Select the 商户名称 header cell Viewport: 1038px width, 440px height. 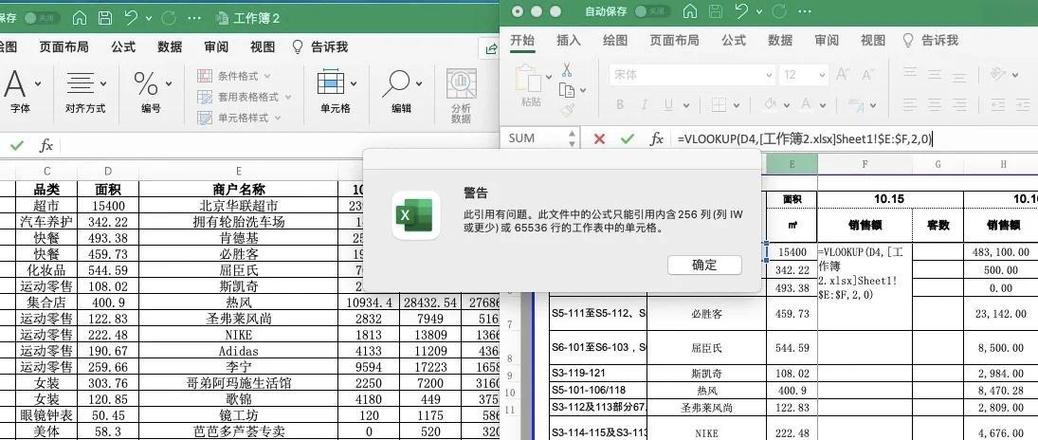[238, 189]
